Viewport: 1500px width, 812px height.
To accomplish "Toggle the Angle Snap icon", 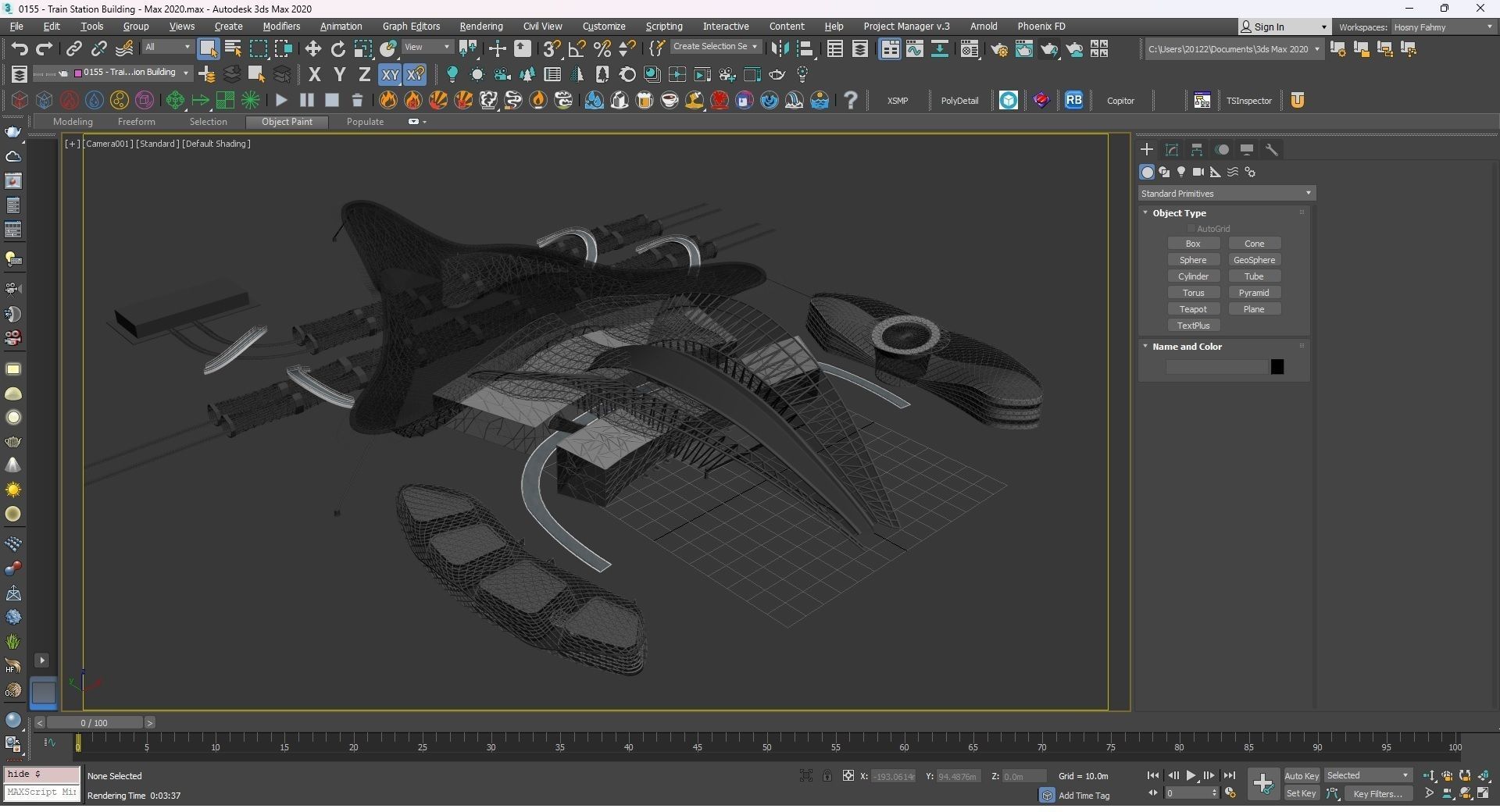I will click(x=577, y=49).
